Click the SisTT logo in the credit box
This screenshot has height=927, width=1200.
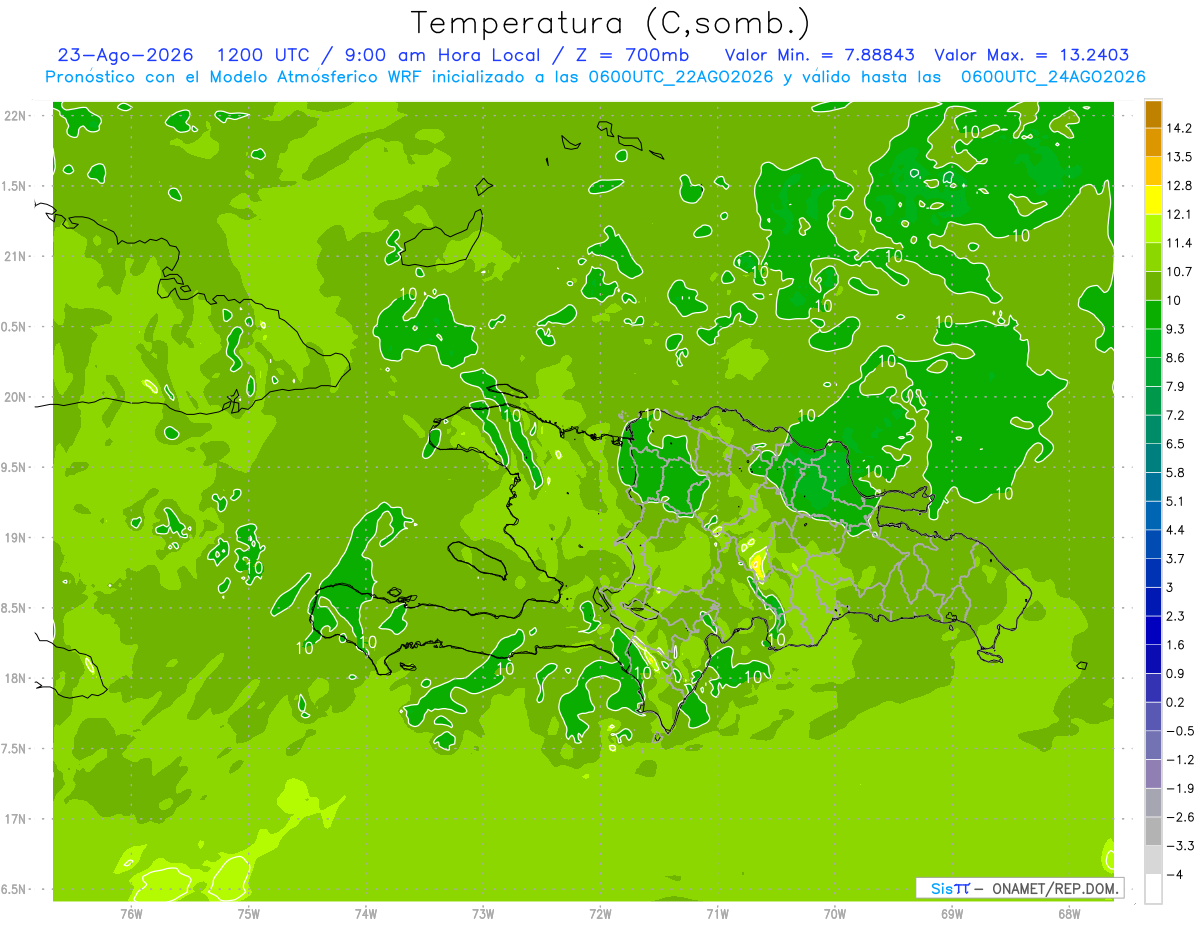tap(950, 888)
